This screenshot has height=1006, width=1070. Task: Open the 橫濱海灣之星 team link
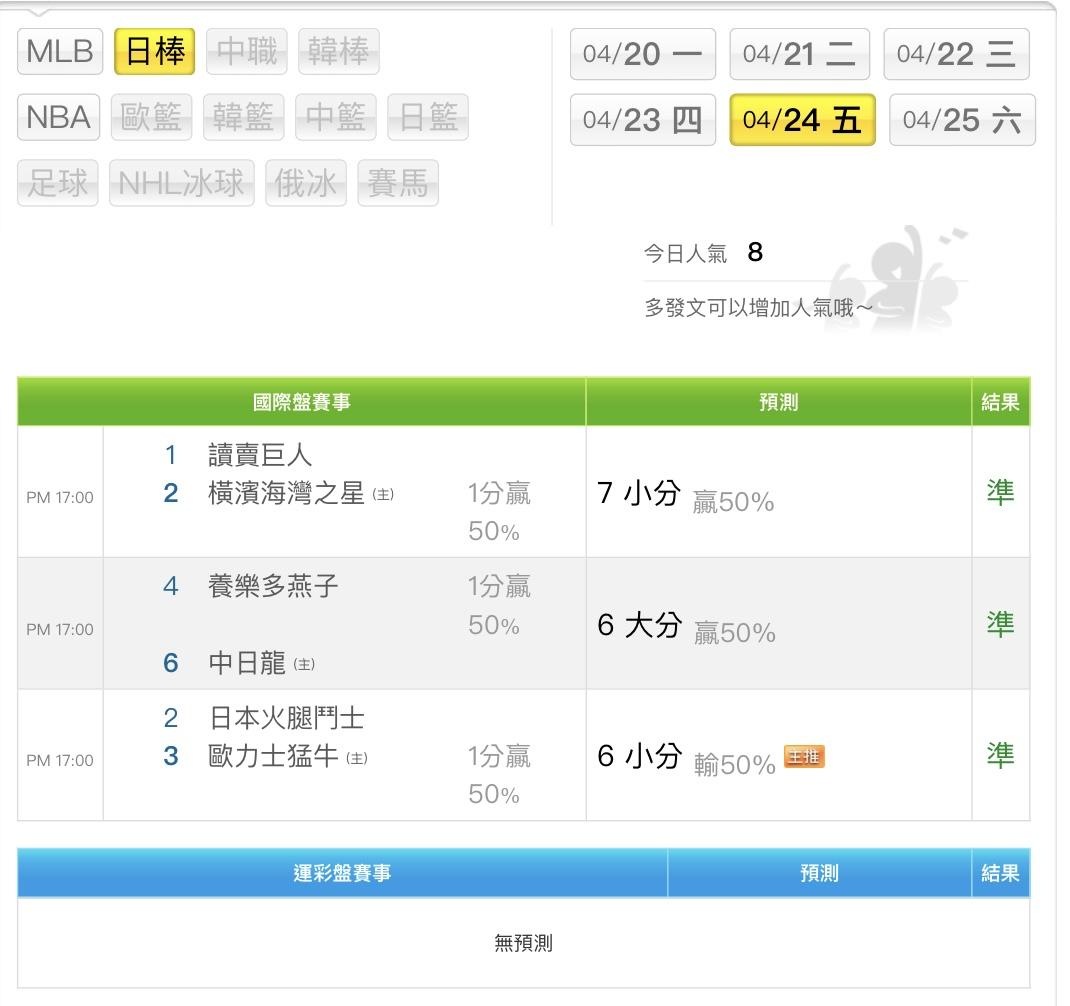[286, 493]
